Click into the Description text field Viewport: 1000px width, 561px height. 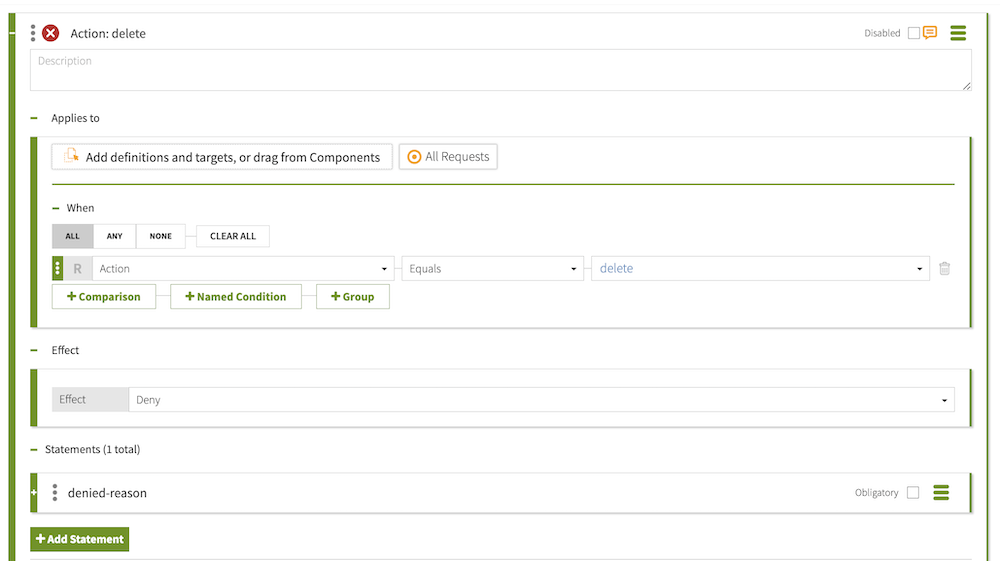point(500,70)
